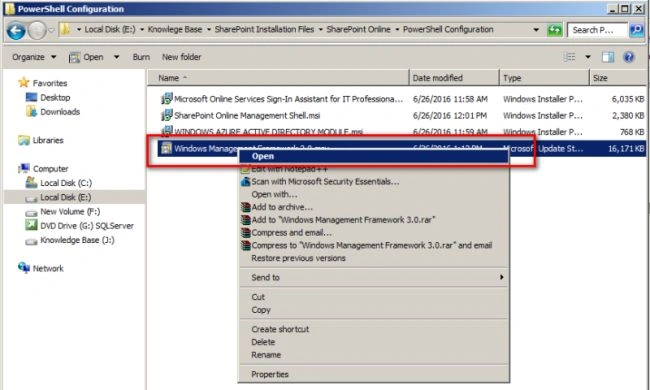This screenshot has width=650, height=390.
Task: Open the address bar history dropdown
Action: pos(536,30)
